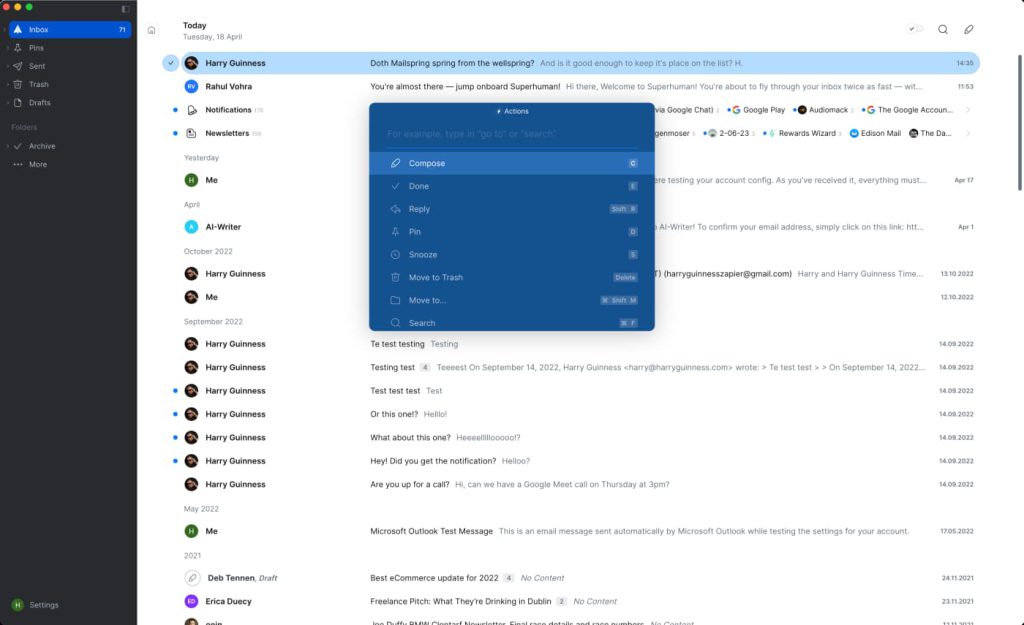Image resolution: width=1024 pixels, height=625 pixels.
Task: Uncheck the selected Harry Guinness email circle
Action: pos(170,63)
